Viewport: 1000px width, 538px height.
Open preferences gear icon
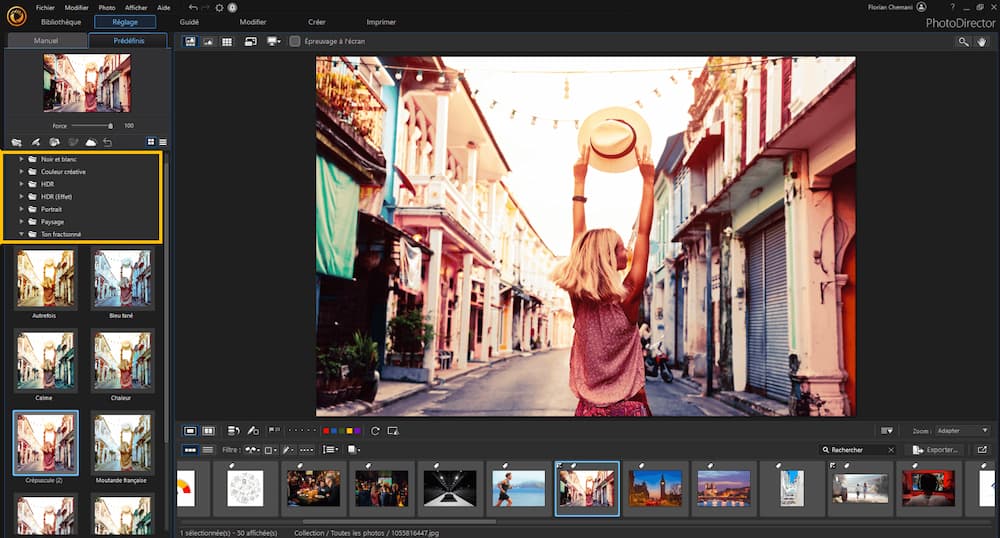point(219,8)
